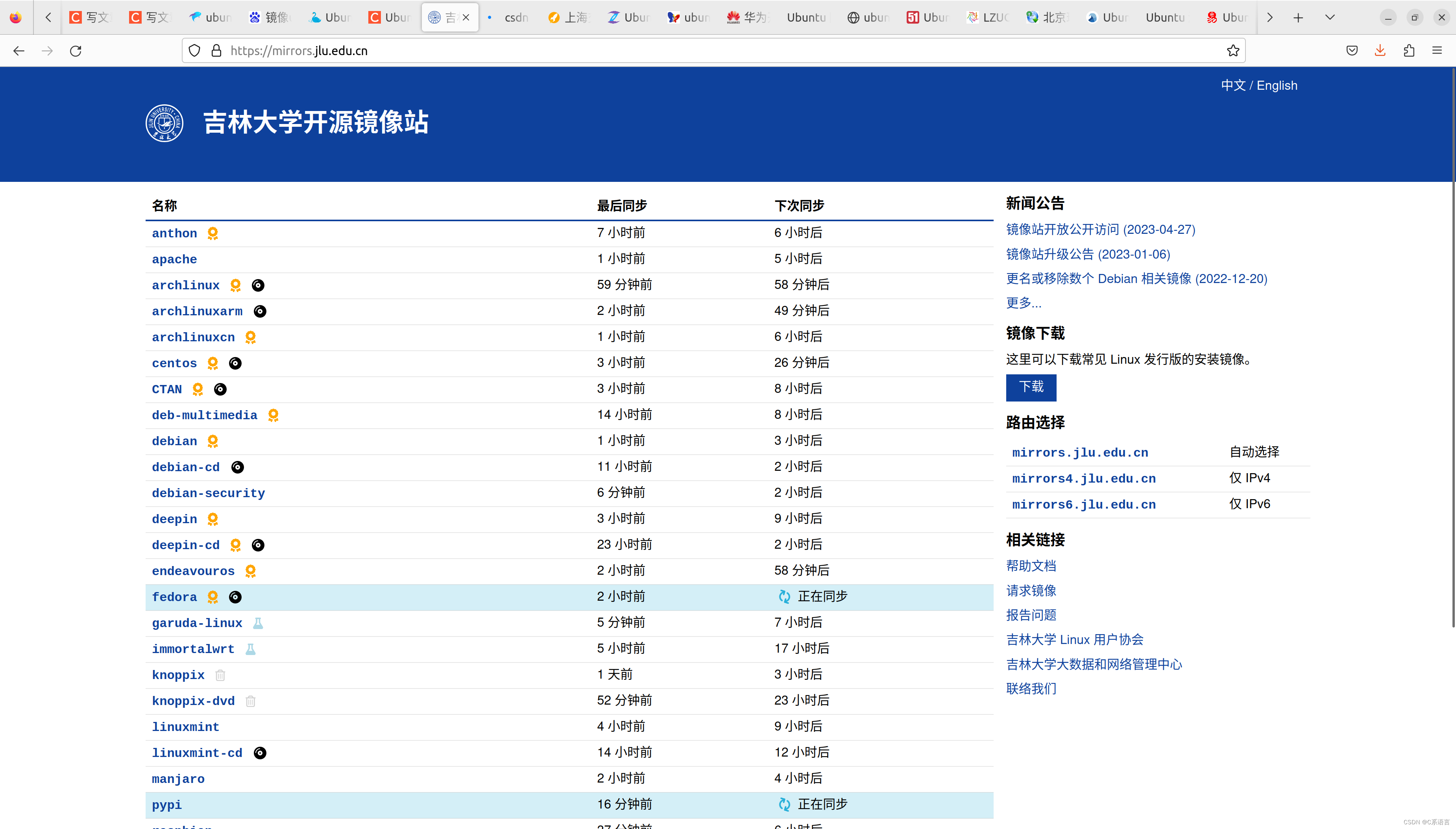Click the 更名或移除数个 Debian 相关镜像 announcement

[x=1136, y=279]
